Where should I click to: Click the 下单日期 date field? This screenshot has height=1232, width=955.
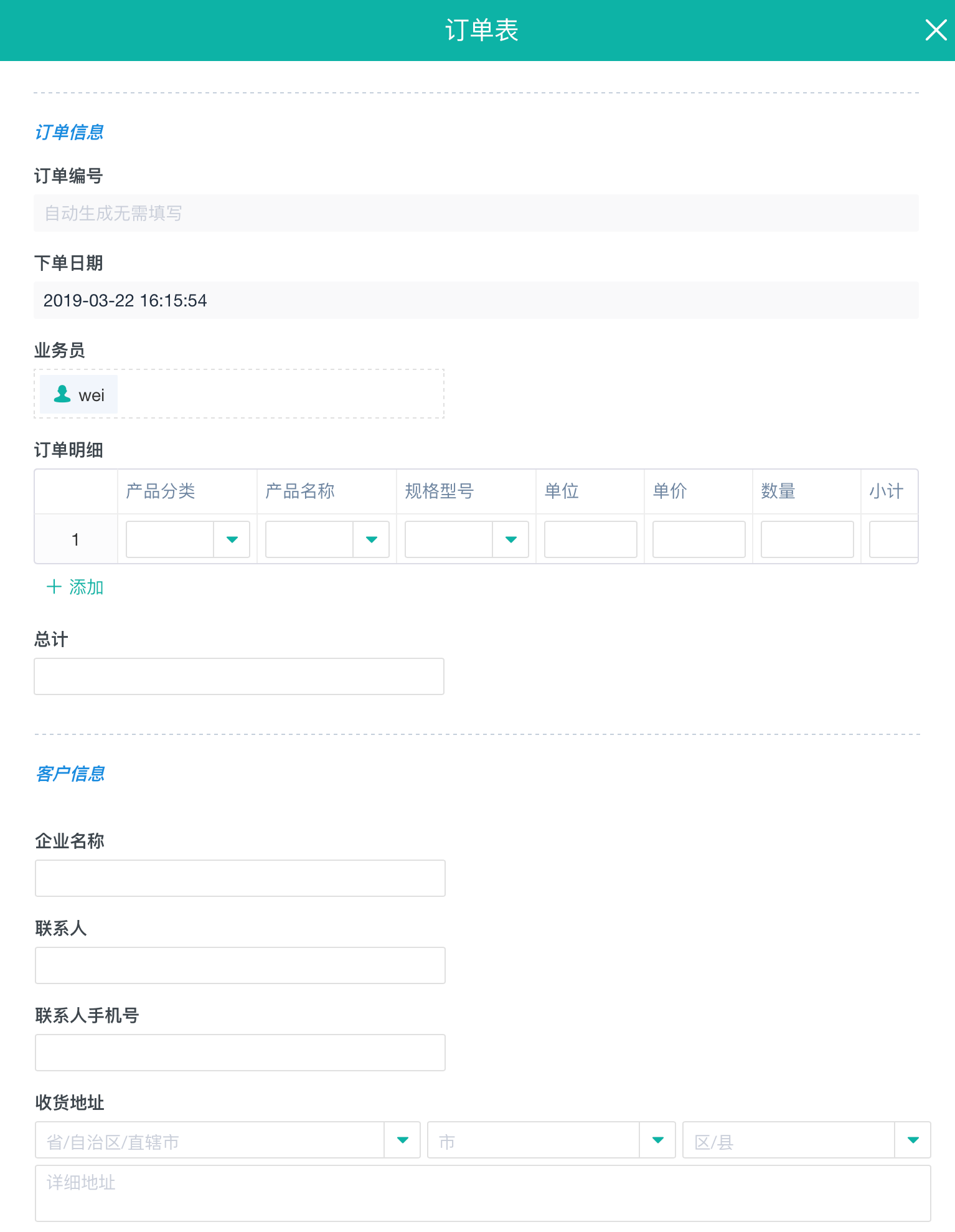[476, 300]
